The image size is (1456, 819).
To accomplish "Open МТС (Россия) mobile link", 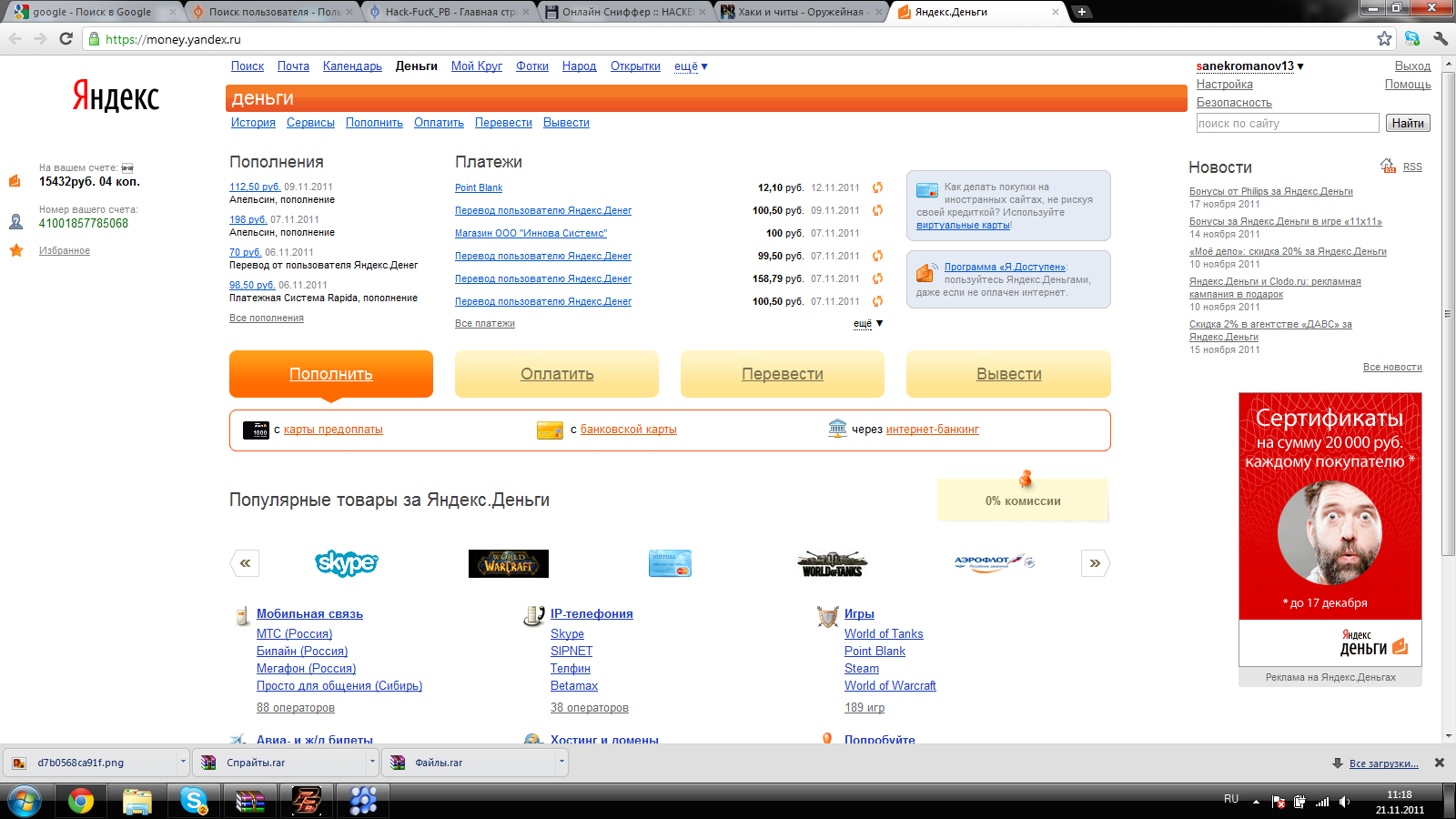I will click(294, 634).
